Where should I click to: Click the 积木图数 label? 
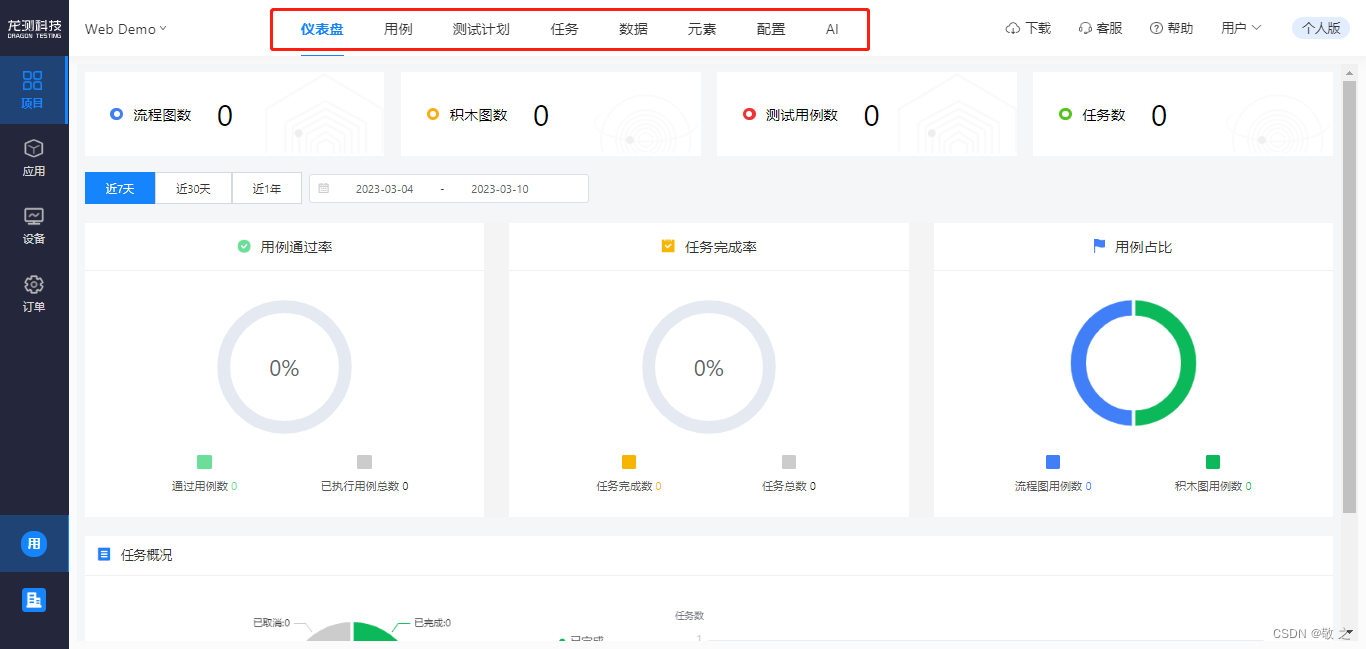[x=478, y=115]
